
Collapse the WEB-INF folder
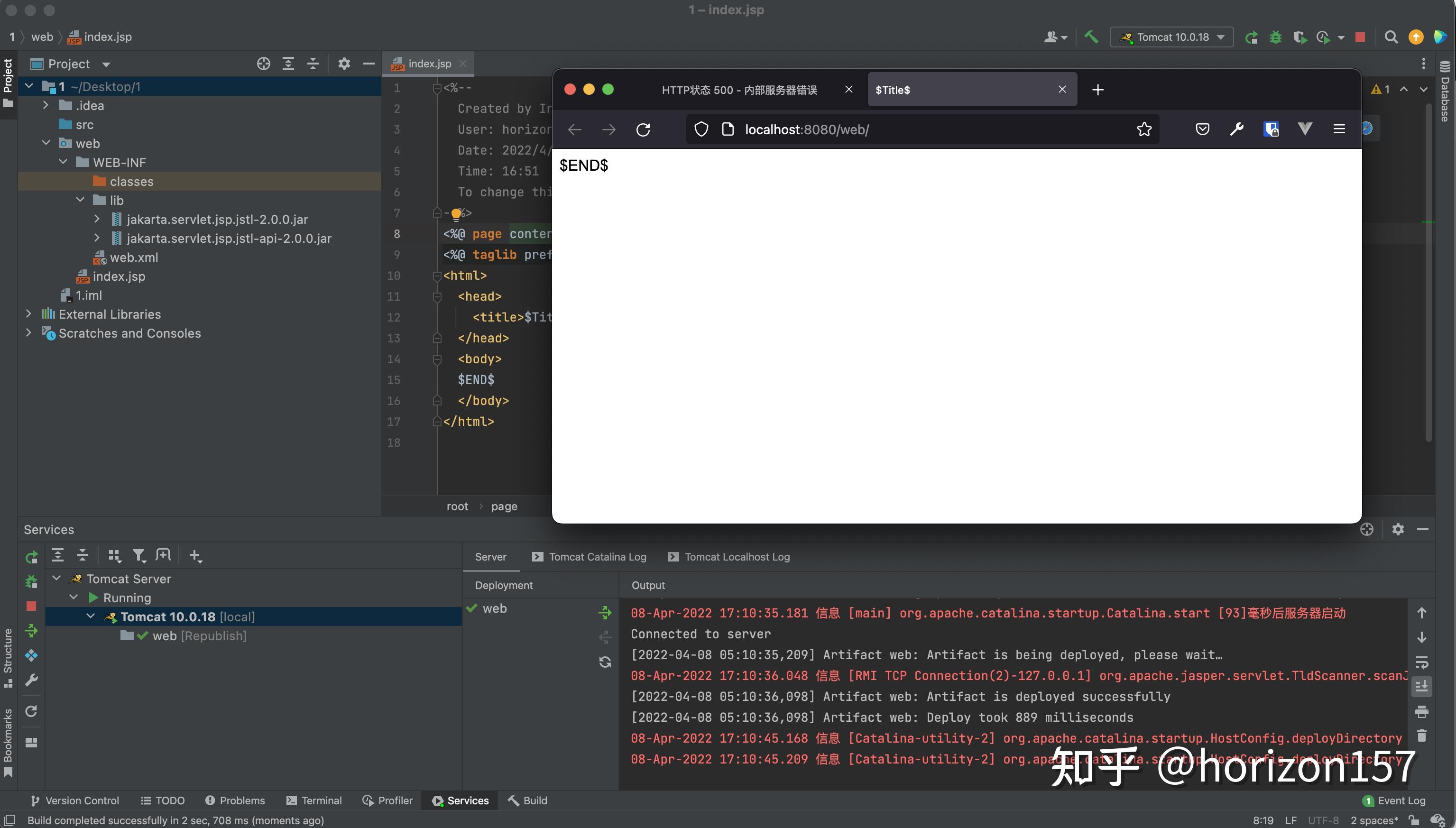[63, 163]
